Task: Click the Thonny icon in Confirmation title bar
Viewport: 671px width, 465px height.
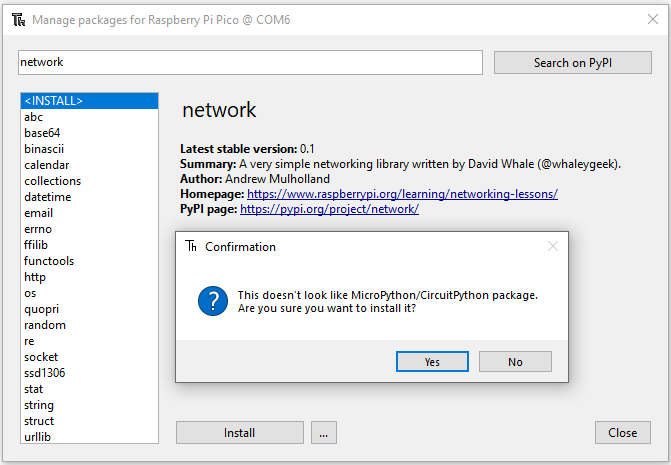Action: click(191, 246)
